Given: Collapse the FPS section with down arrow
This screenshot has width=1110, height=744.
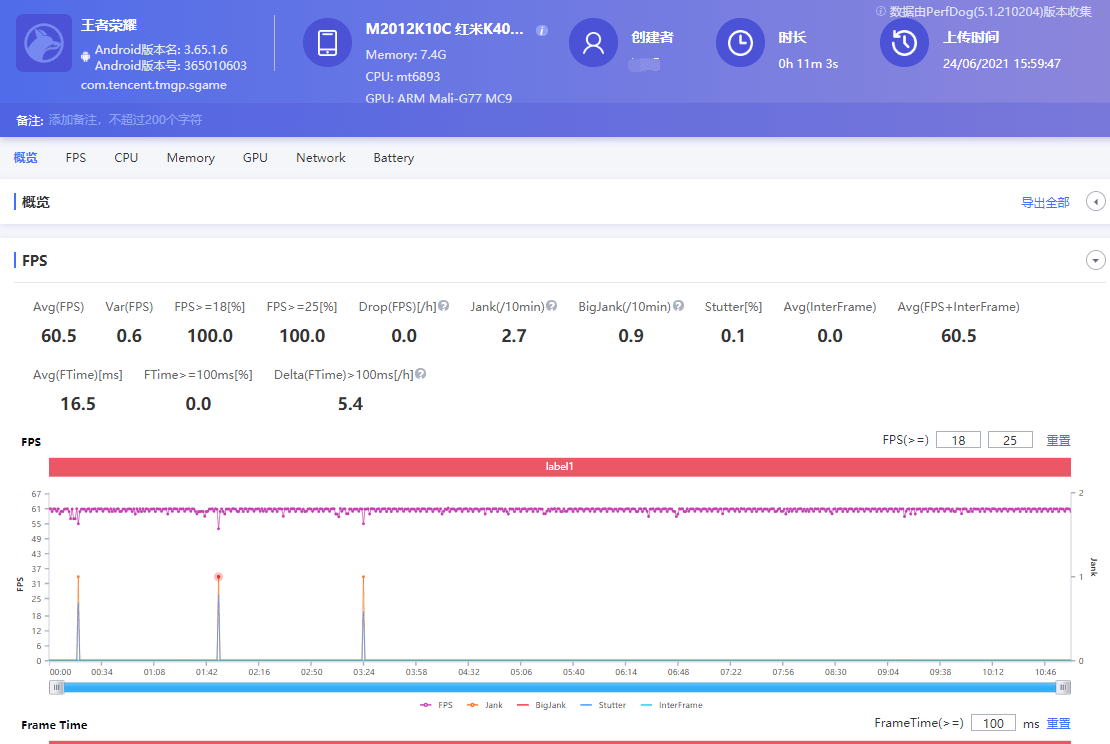Looking at the screenshot, I should pos(1095,261).
